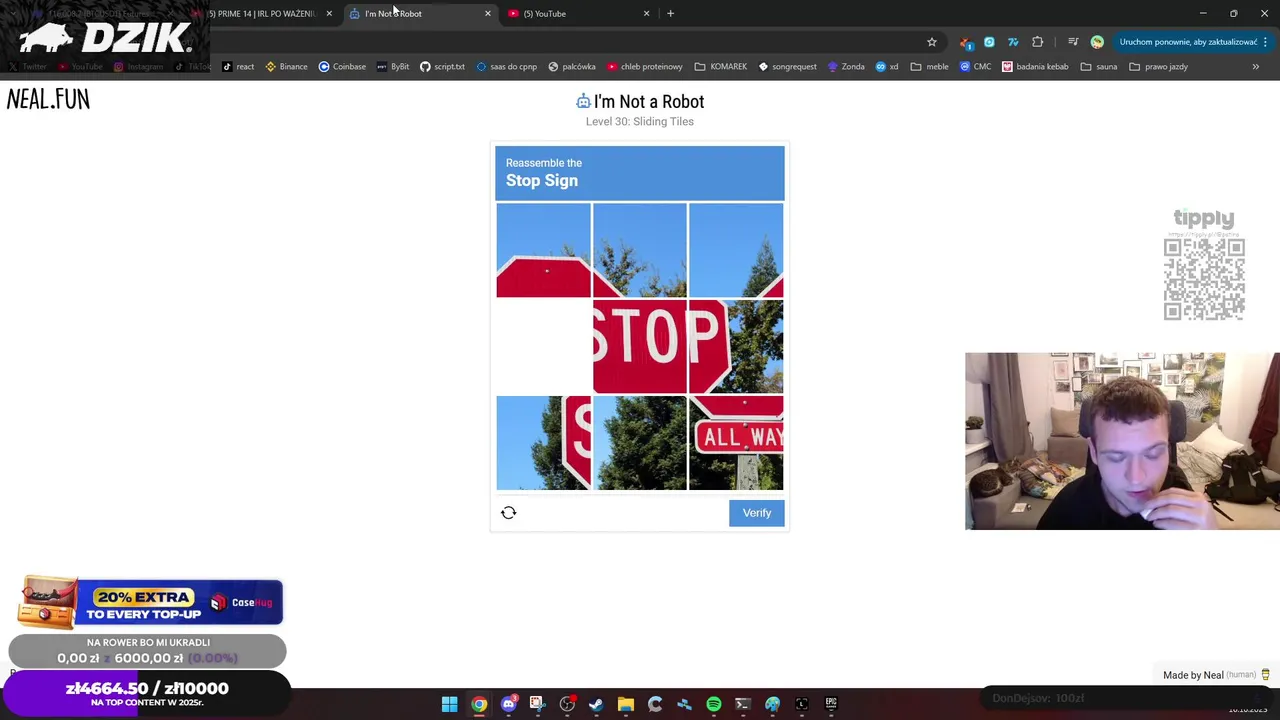Open File Explorer from the taskbar
This screenshot has height=720, width=1280.
click(625, 704)
